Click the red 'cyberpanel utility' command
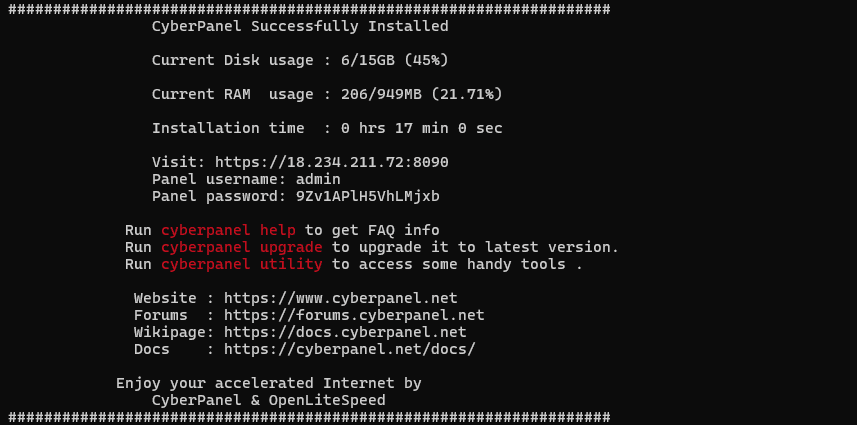The height and width of the screenshot is (425, 857). (241, 264)
